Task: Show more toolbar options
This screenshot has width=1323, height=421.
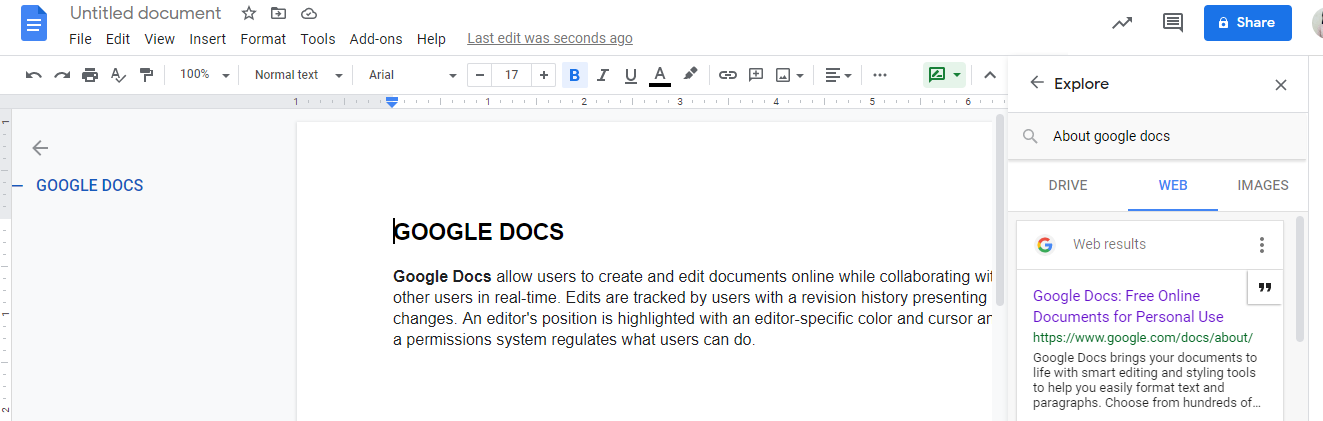Action: point(880,75)
